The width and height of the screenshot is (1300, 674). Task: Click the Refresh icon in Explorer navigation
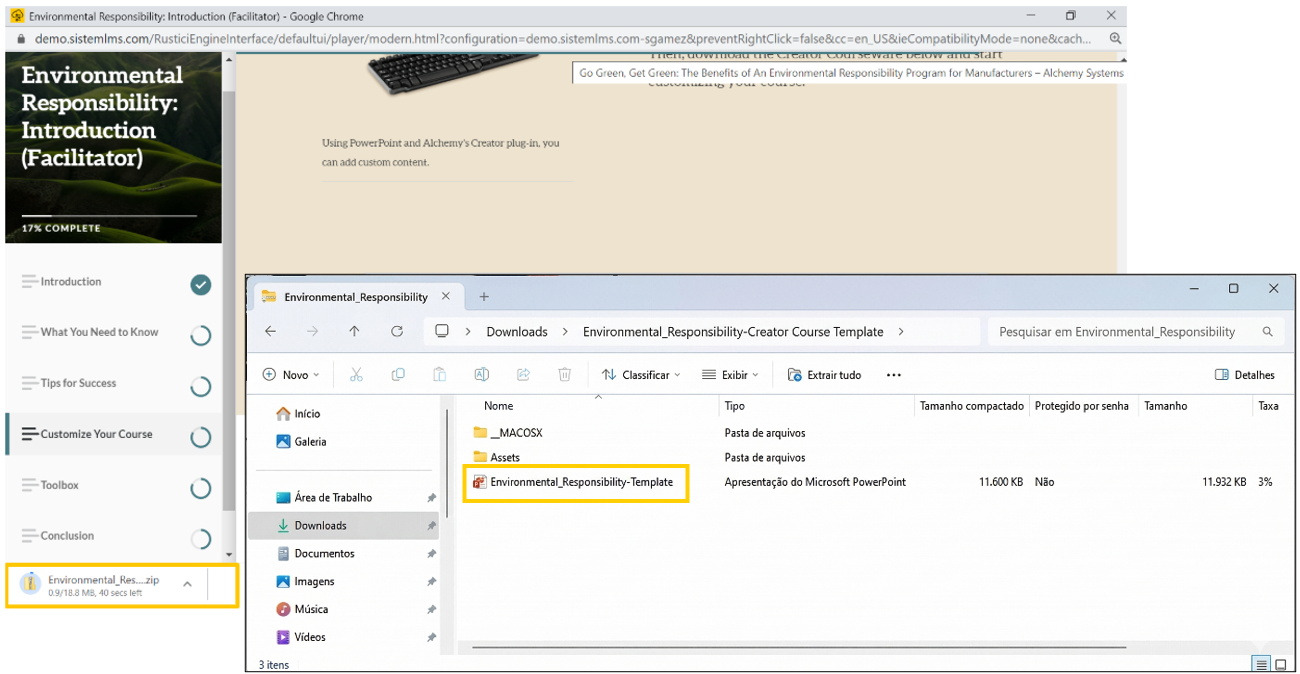tap(397, 332)
